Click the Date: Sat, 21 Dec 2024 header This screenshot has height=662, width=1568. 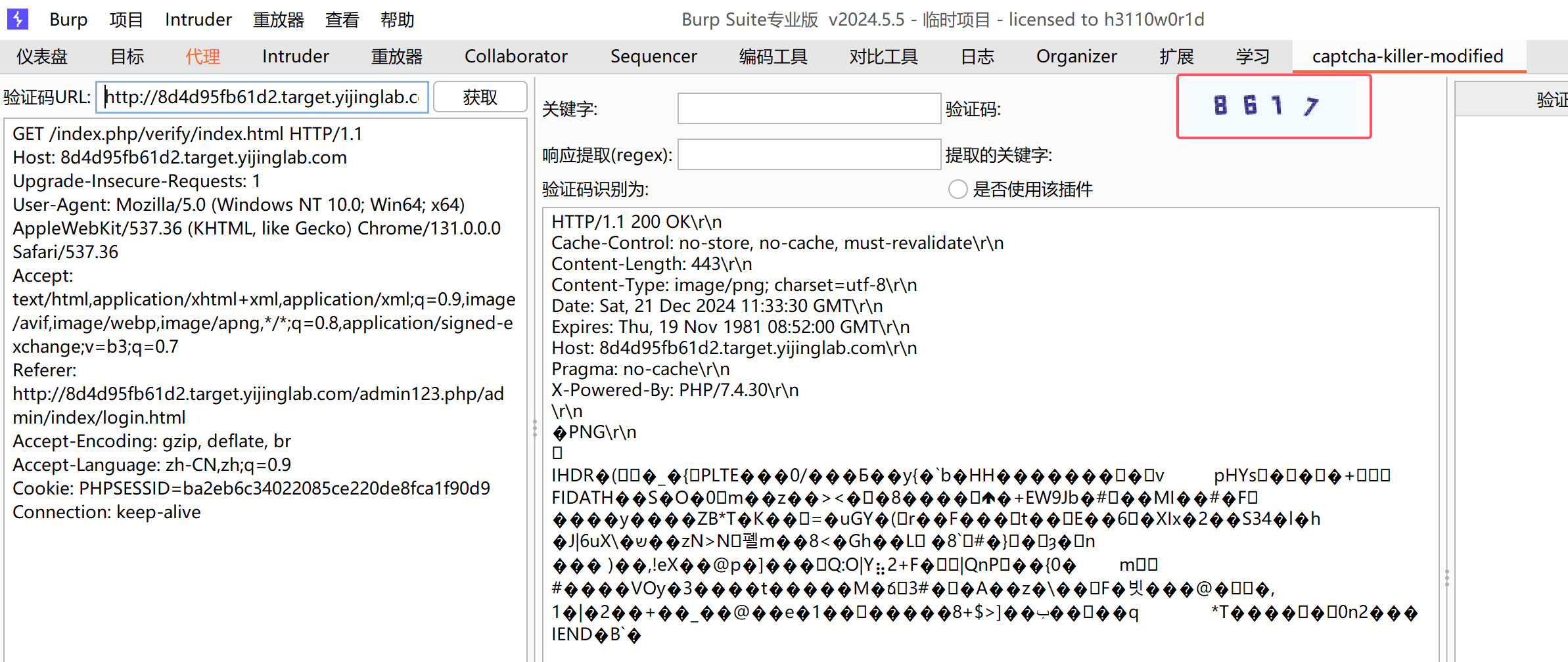717,306
